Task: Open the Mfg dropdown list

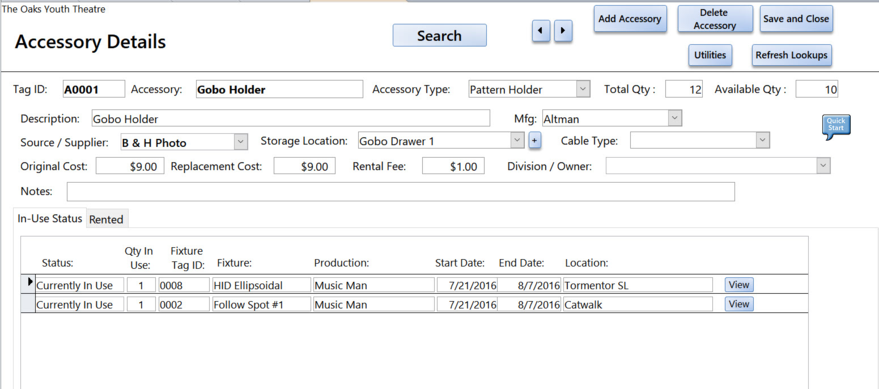Action: (675, 118)
